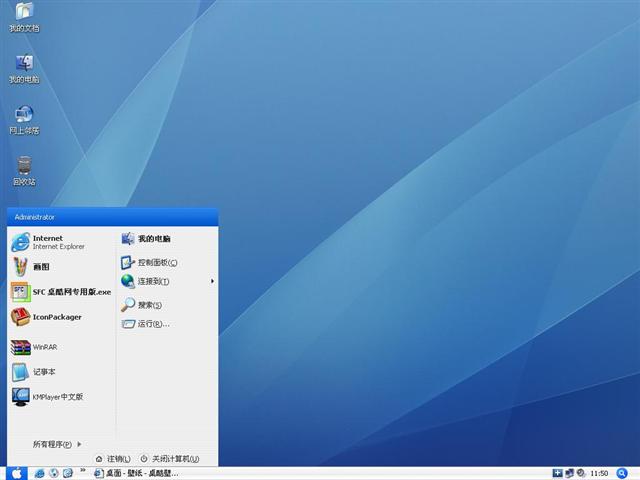The height and width of the screenshot is (480, 640).
Task: Open 网上邻居 desktop icon
Action: (x=24, y=118)
